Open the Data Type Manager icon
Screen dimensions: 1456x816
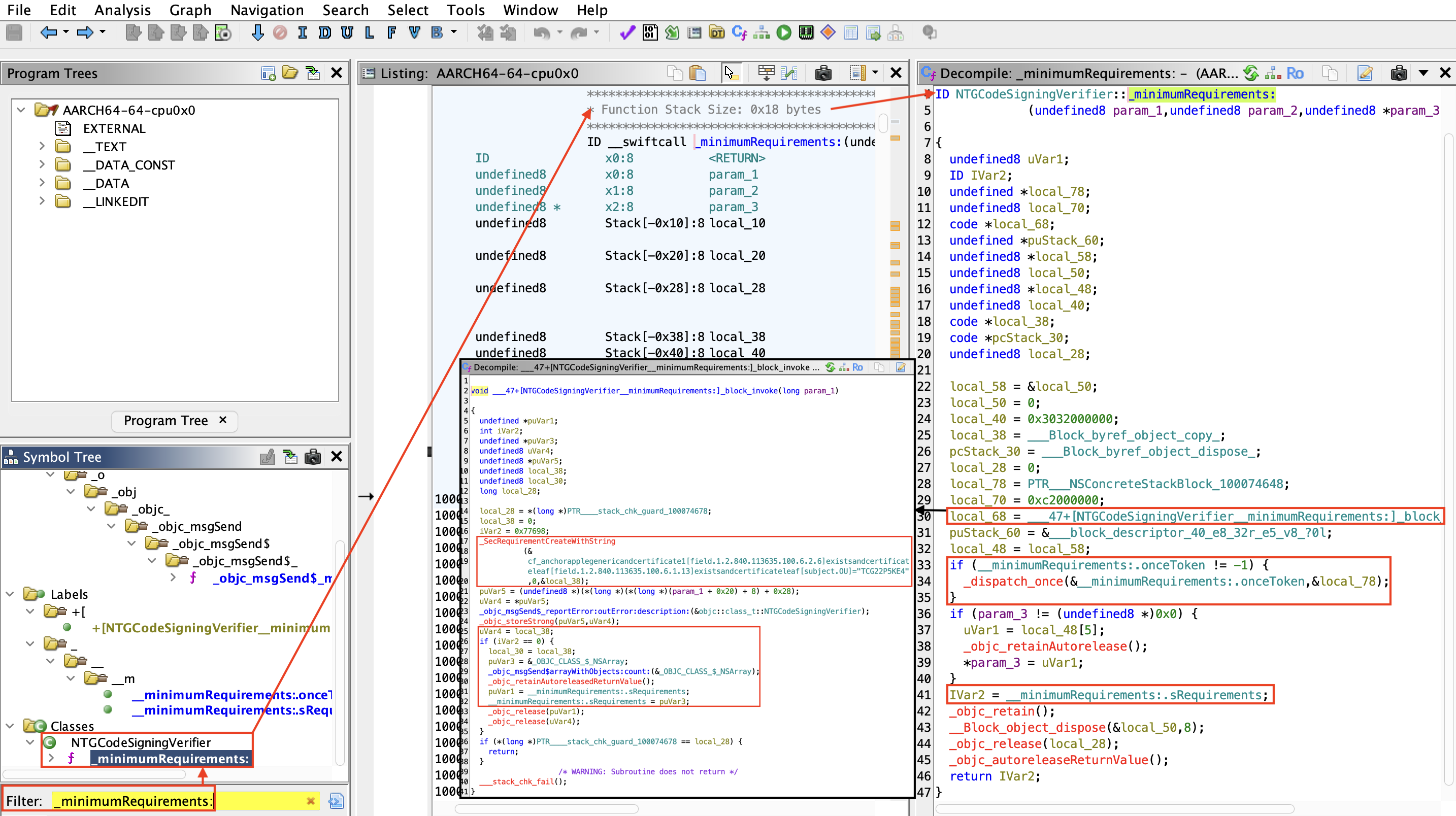coord(716,33)
